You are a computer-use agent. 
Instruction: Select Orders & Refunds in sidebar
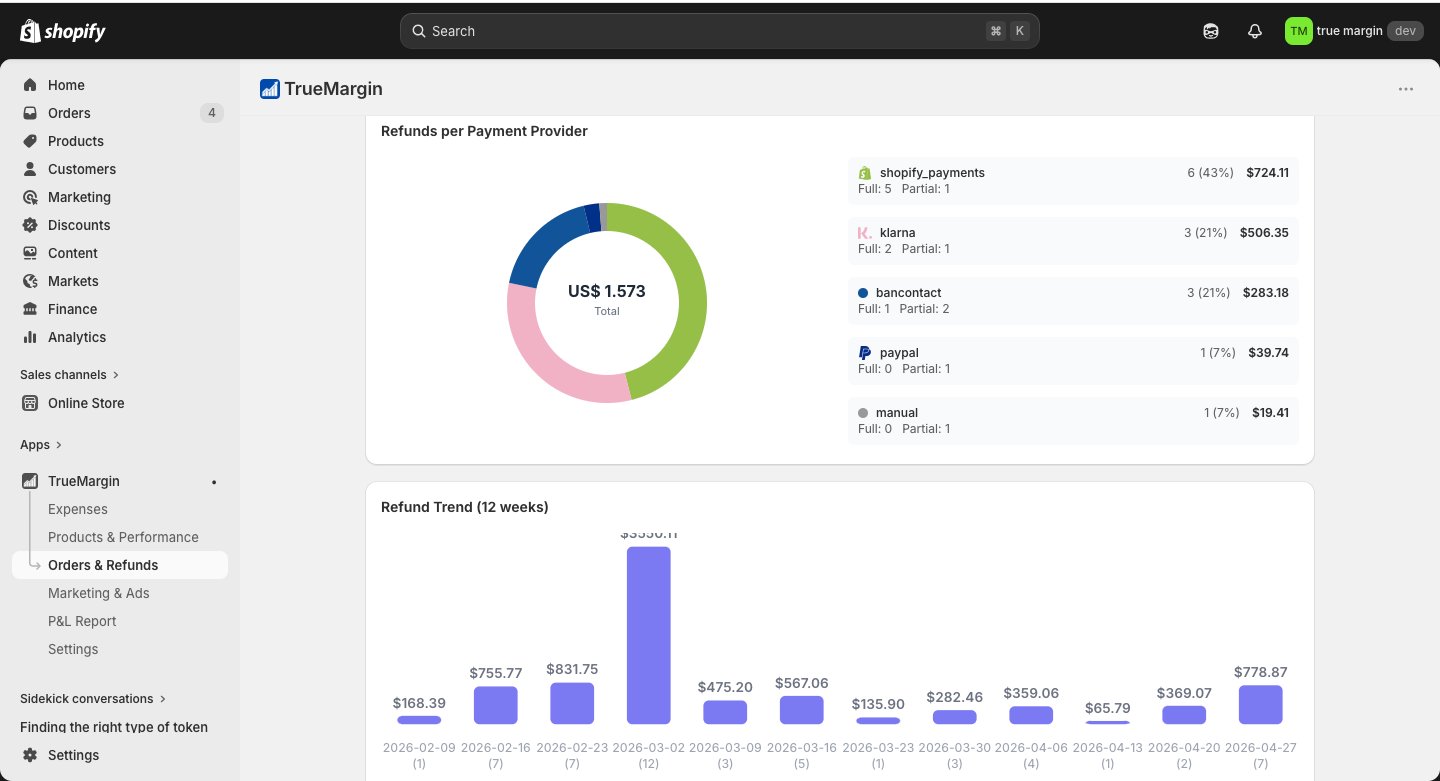pyautogui.click(x=120, y=565)
